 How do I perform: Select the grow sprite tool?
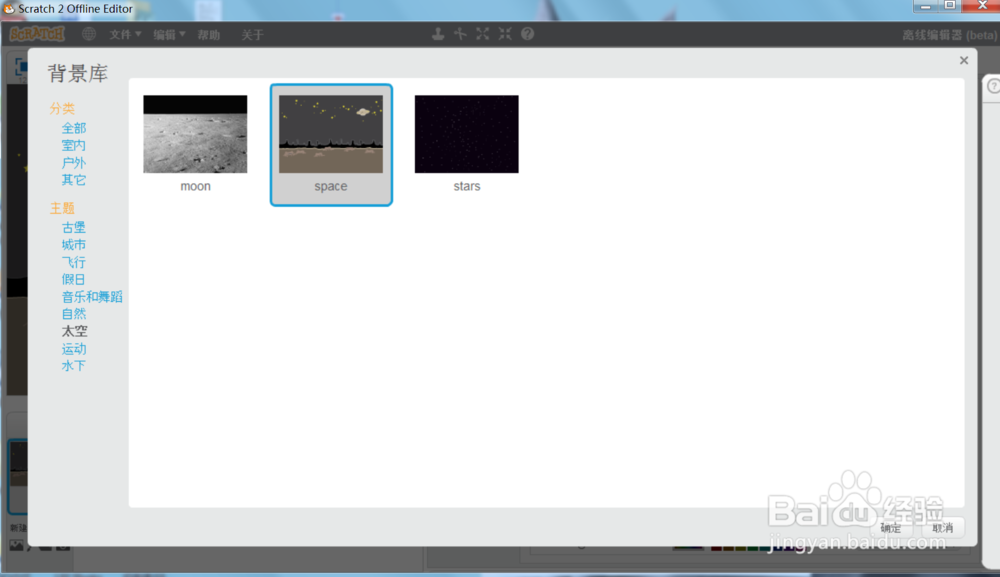pyautogui.click(x=483, y=34)
